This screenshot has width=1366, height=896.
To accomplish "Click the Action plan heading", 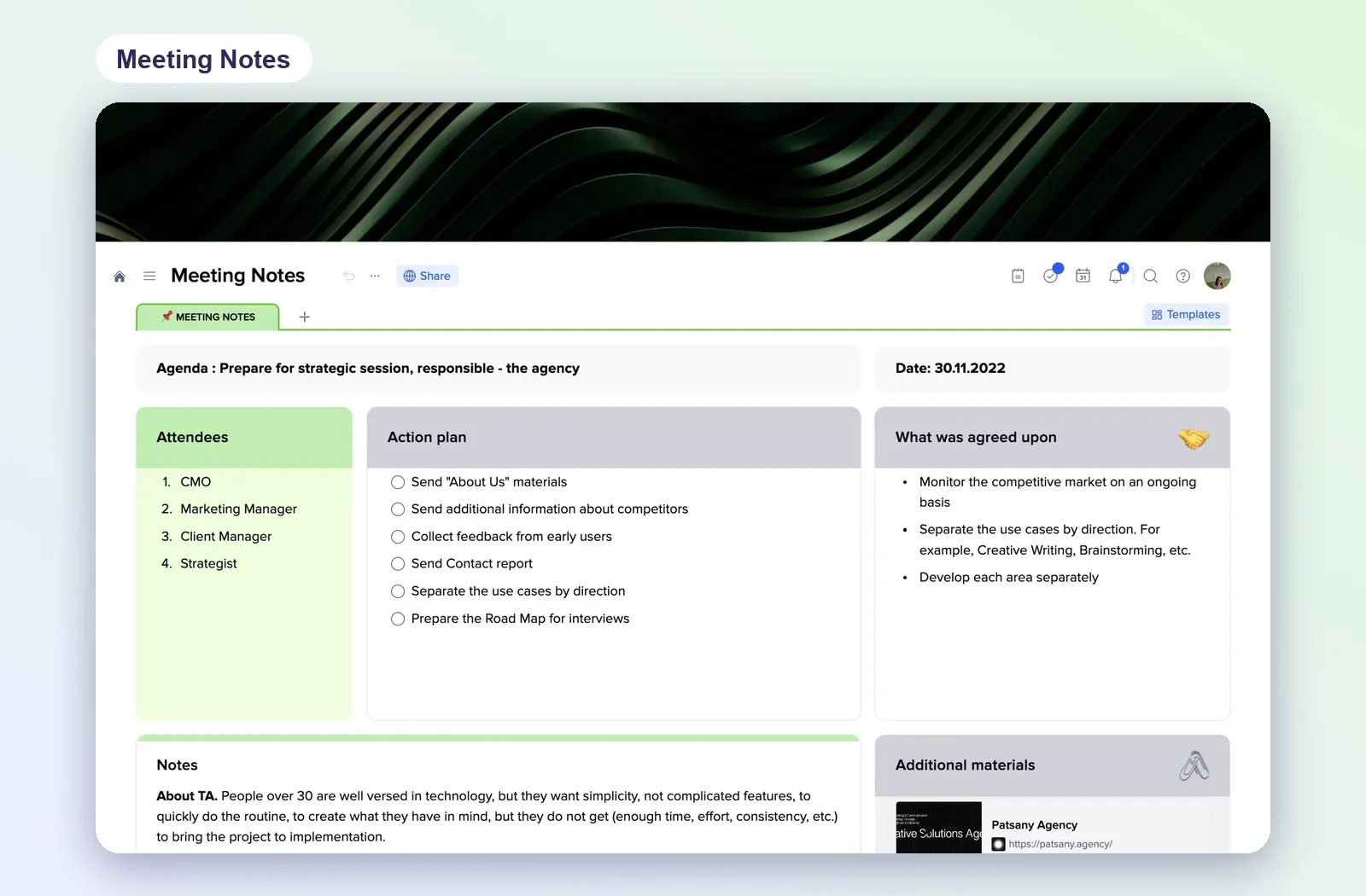I will 427,438.
